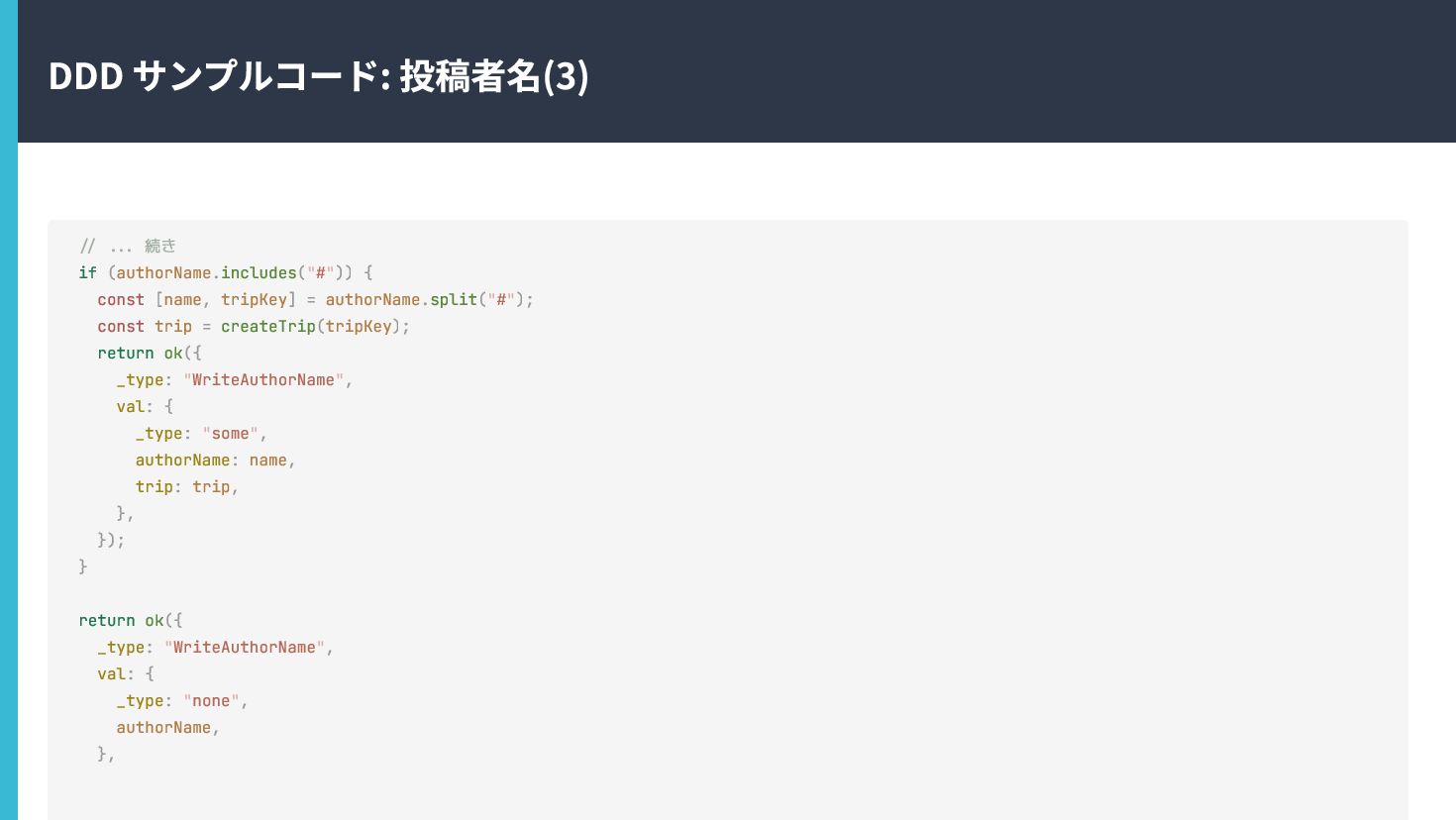The image size is (1456, 820).
Task: Click the "some" string literal
Action: [x=231, y=433]
